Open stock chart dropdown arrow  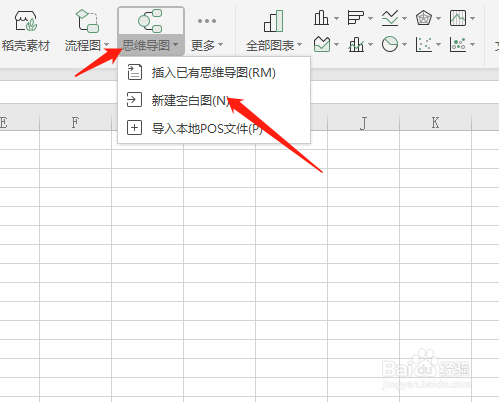472,18
